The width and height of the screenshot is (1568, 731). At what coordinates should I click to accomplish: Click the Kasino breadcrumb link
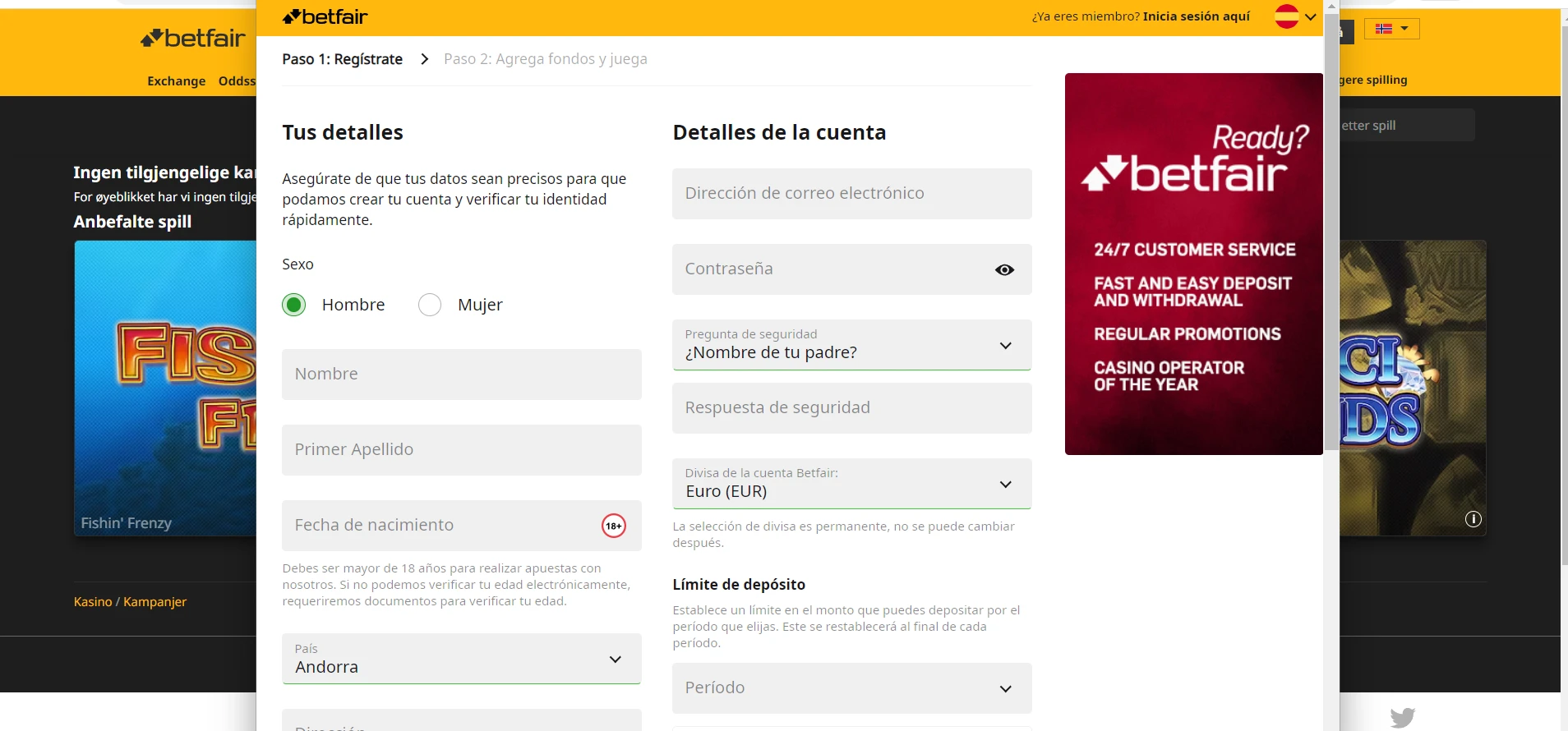pos(93,602)
